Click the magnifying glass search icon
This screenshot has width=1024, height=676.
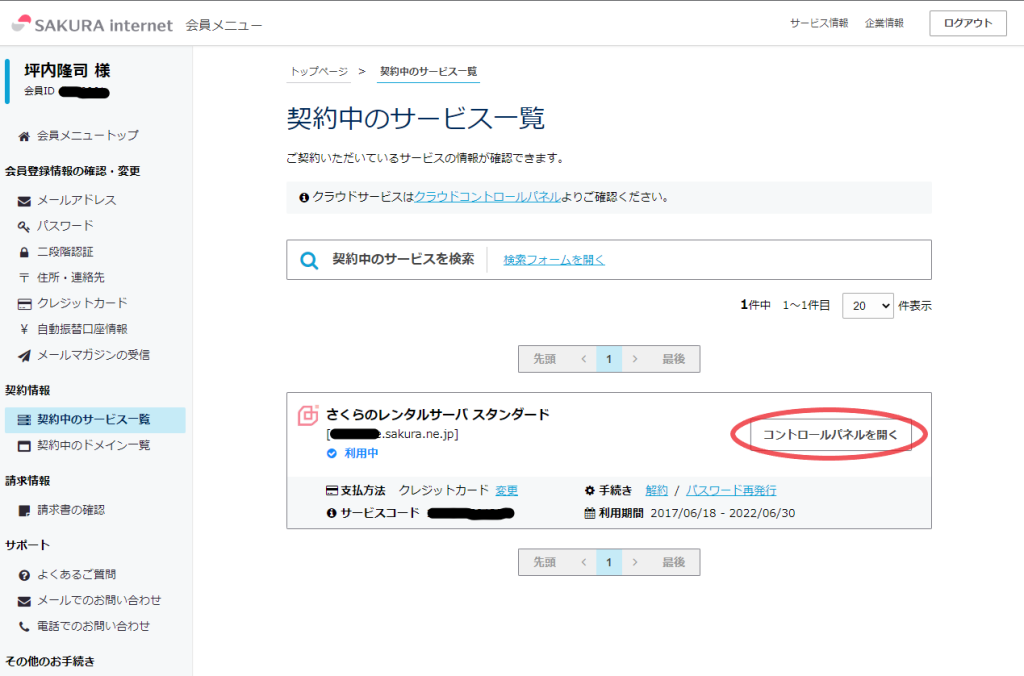309,261
